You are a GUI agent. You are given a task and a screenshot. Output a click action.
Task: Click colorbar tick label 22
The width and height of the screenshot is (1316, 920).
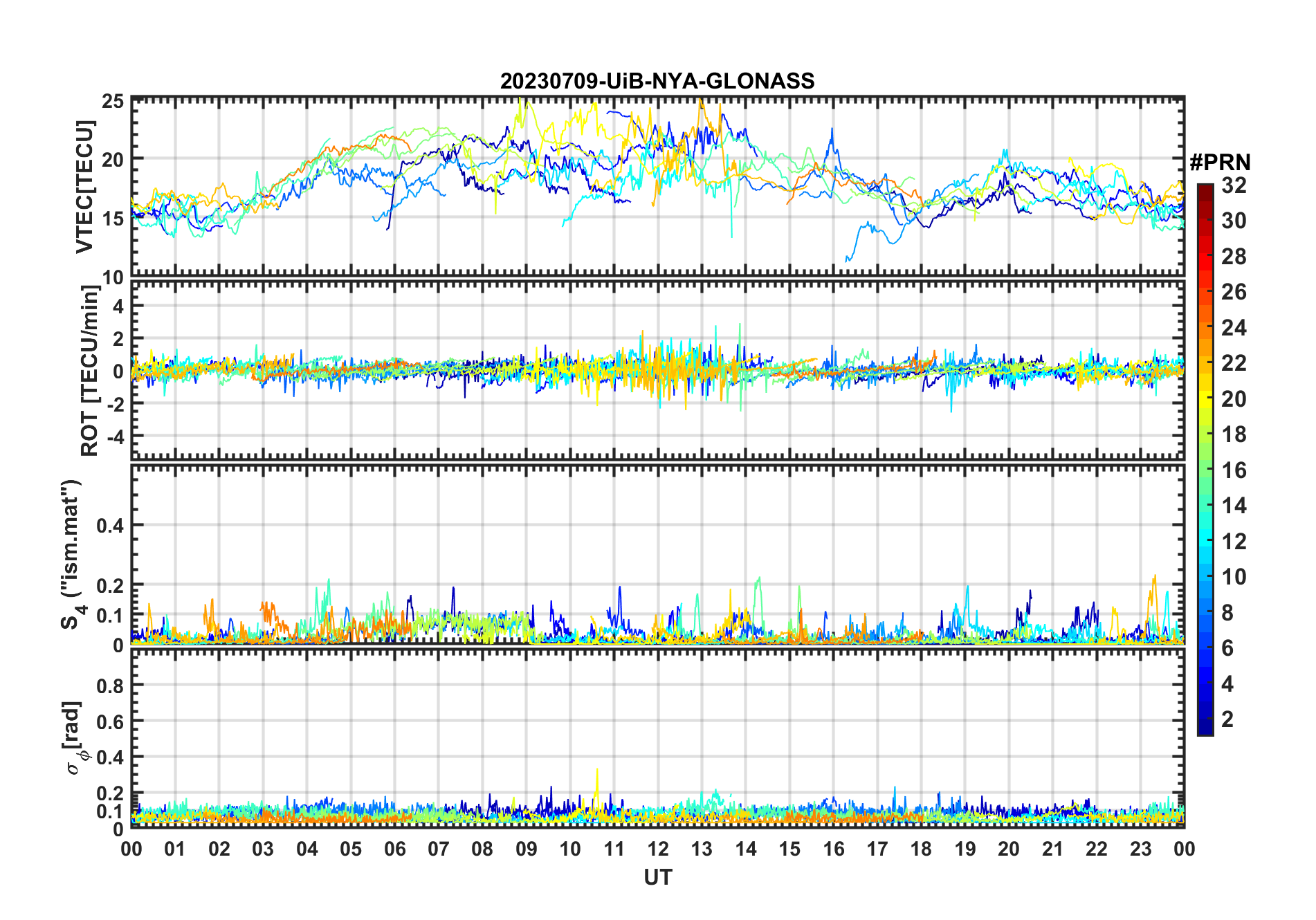1234,363
